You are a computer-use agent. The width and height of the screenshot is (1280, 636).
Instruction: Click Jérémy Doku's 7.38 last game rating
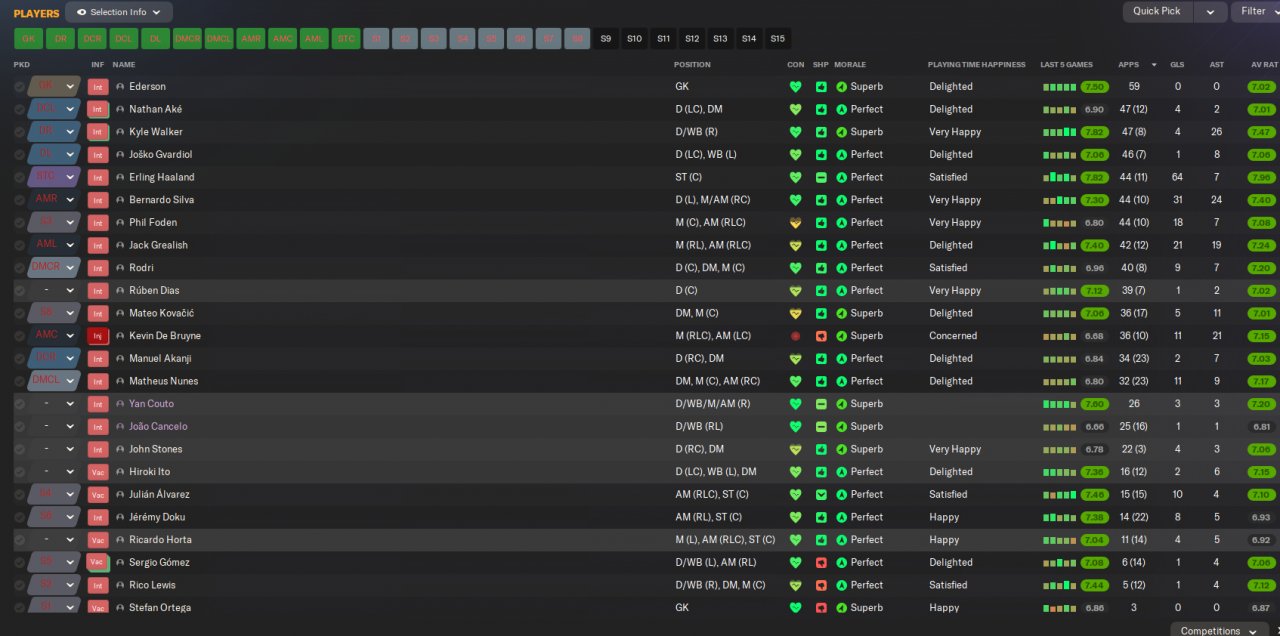(1094, 517)
